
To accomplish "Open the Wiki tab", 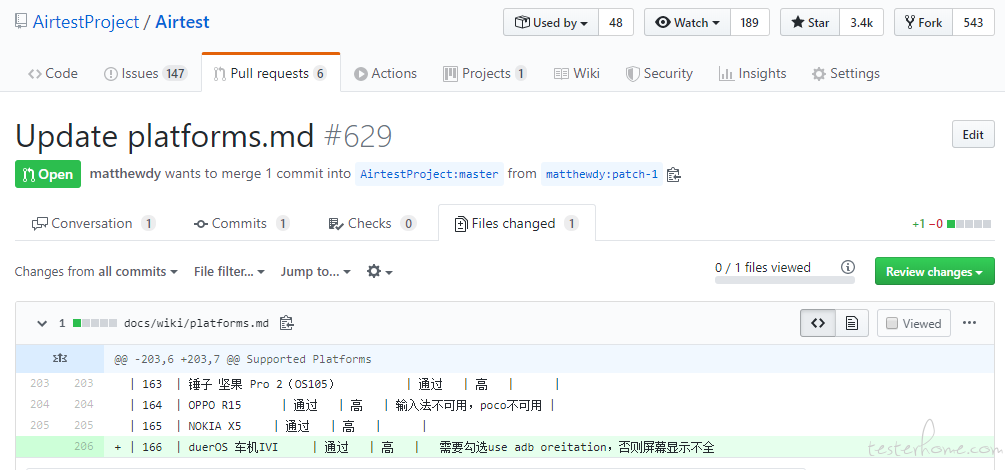I will (x=577, y=73).
